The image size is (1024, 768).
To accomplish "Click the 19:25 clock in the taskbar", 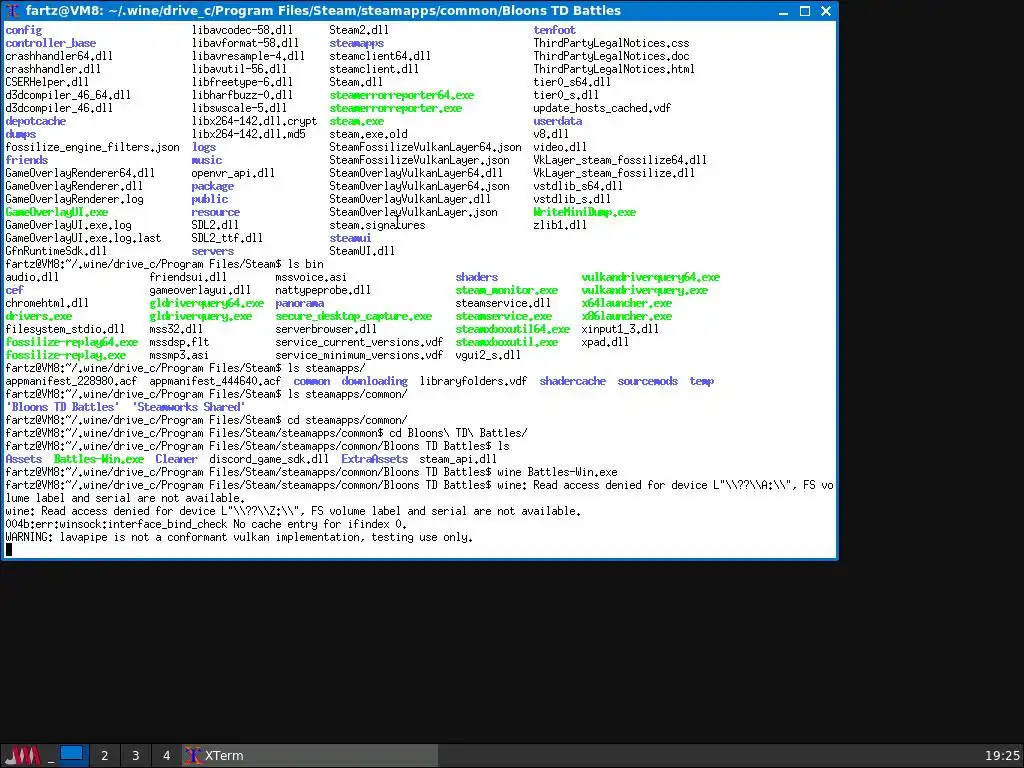I will pyautogui.click(x=1002, y=756).
